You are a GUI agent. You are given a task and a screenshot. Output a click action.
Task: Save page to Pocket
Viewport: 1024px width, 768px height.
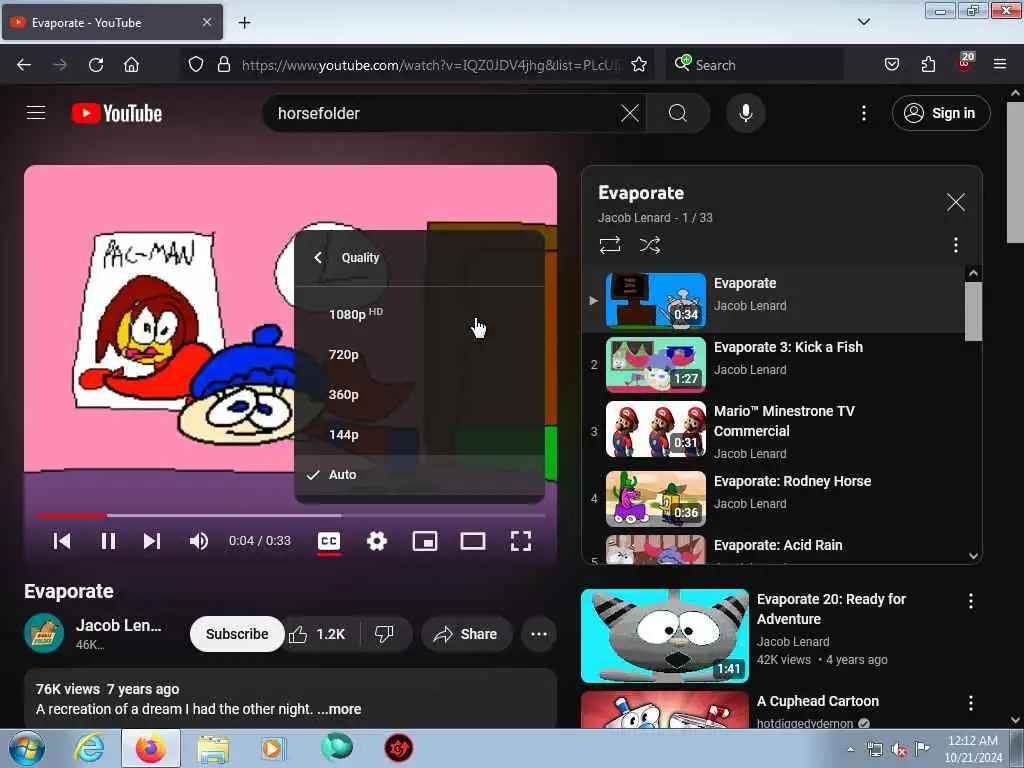pos(891,65)
